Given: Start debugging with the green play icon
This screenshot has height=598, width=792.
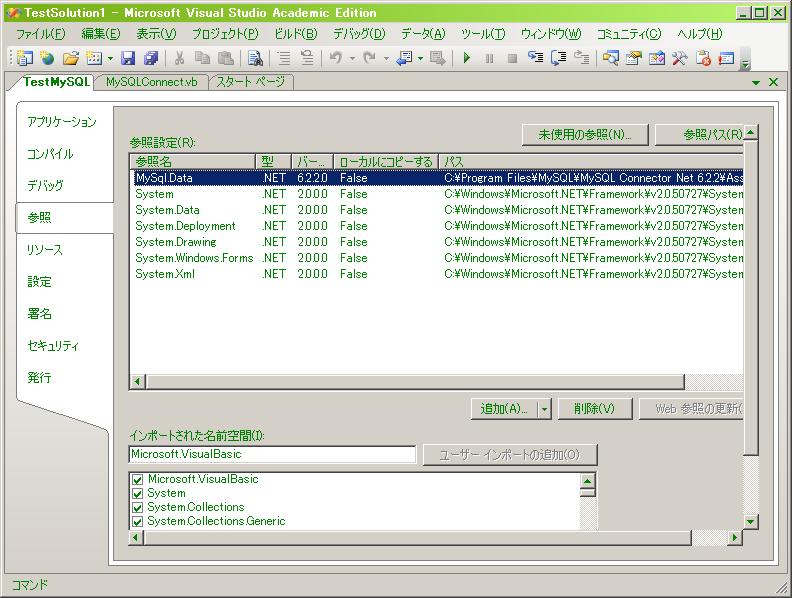Looking at the screenshot, I should 467,58.
